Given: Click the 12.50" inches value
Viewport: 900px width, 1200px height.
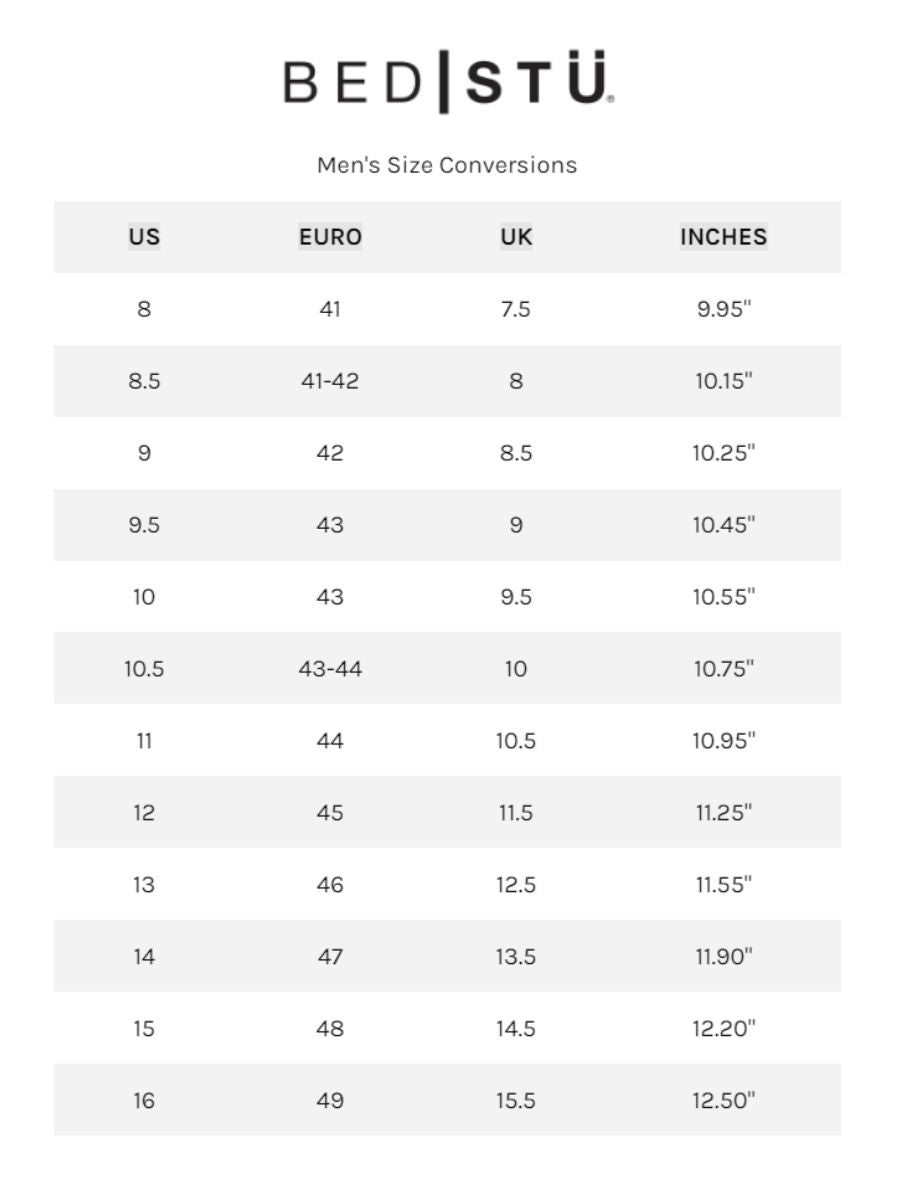Looking at the screenshot, I should pos(724,1101).
